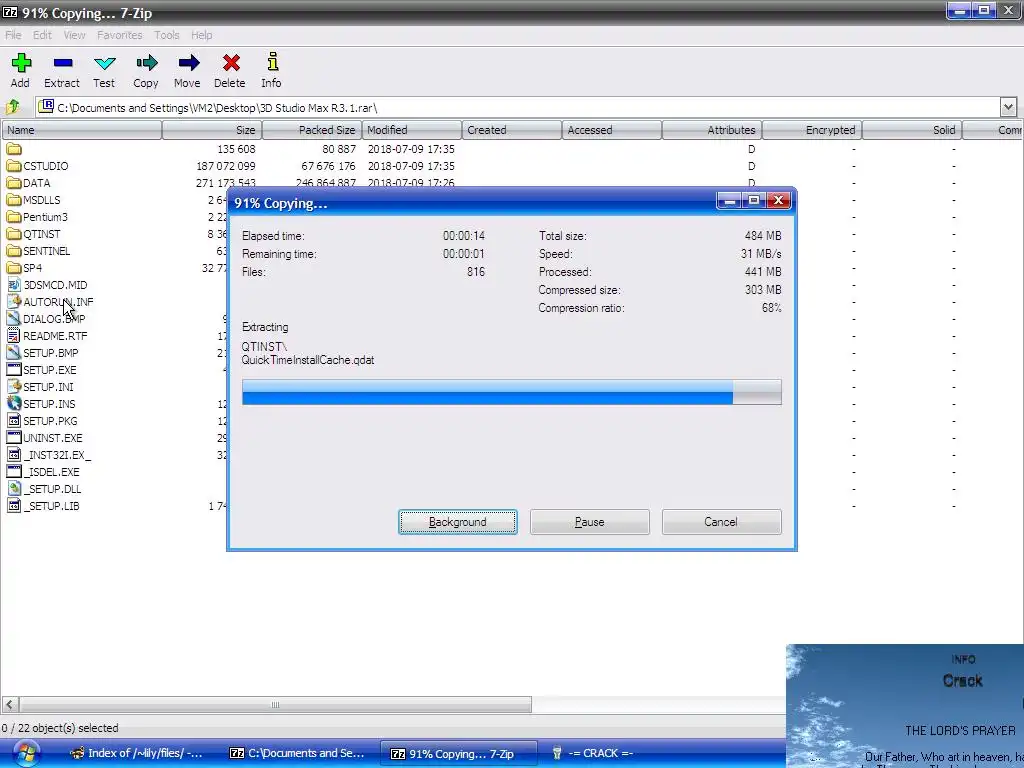Sort by the Modified column header
Screen dimensions: 1024x768
pos(411,130)
